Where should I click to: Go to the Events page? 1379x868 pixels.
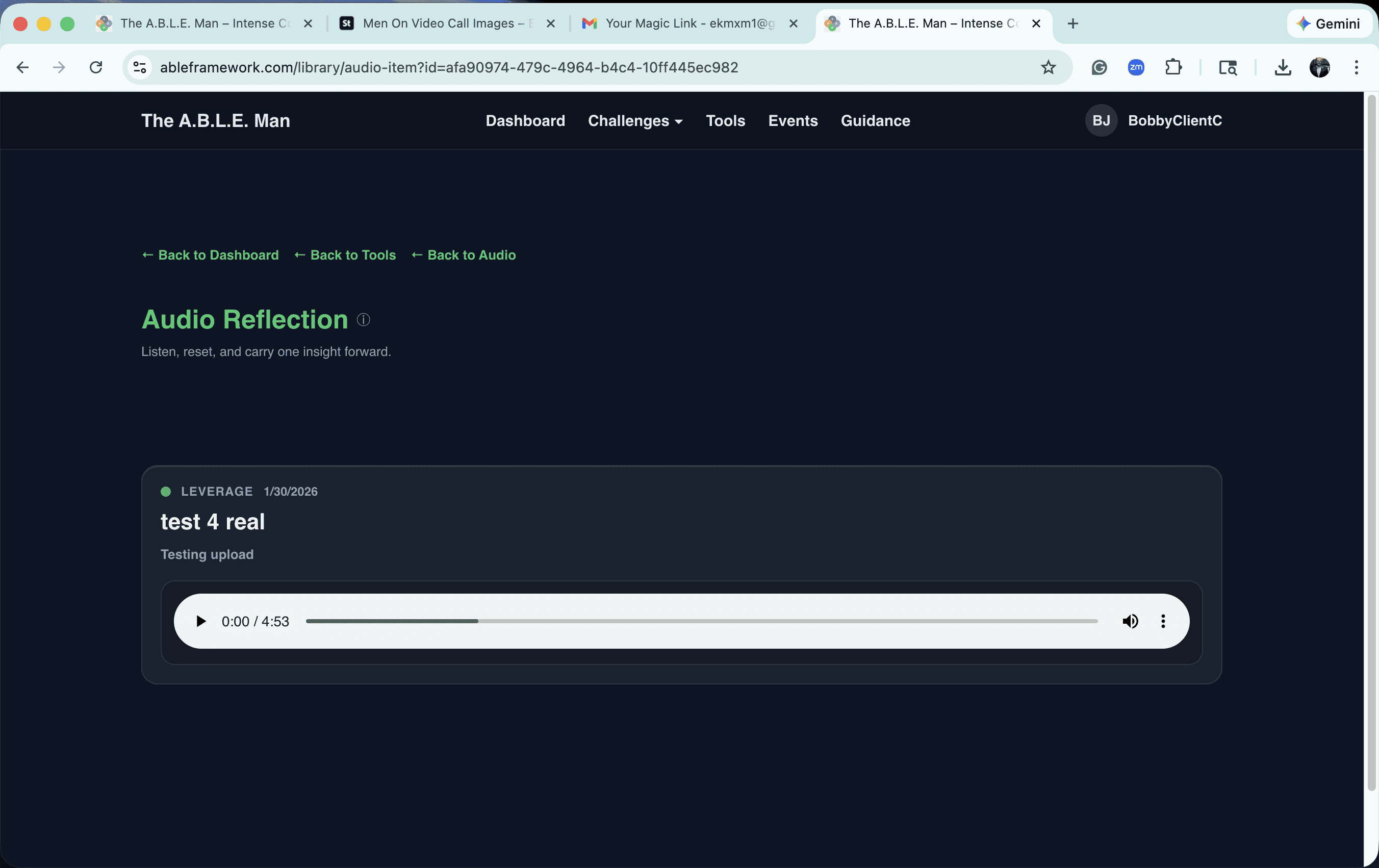(793, 121)
